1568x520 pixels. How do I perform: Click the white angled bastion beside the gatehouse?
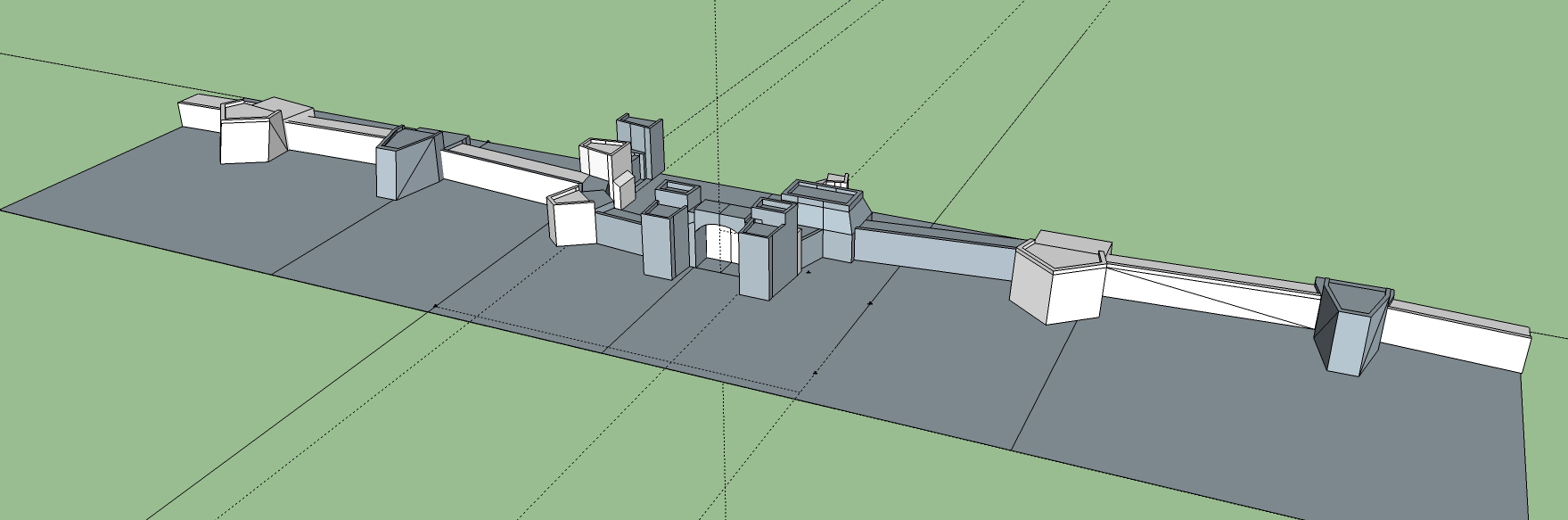point(572,221)
